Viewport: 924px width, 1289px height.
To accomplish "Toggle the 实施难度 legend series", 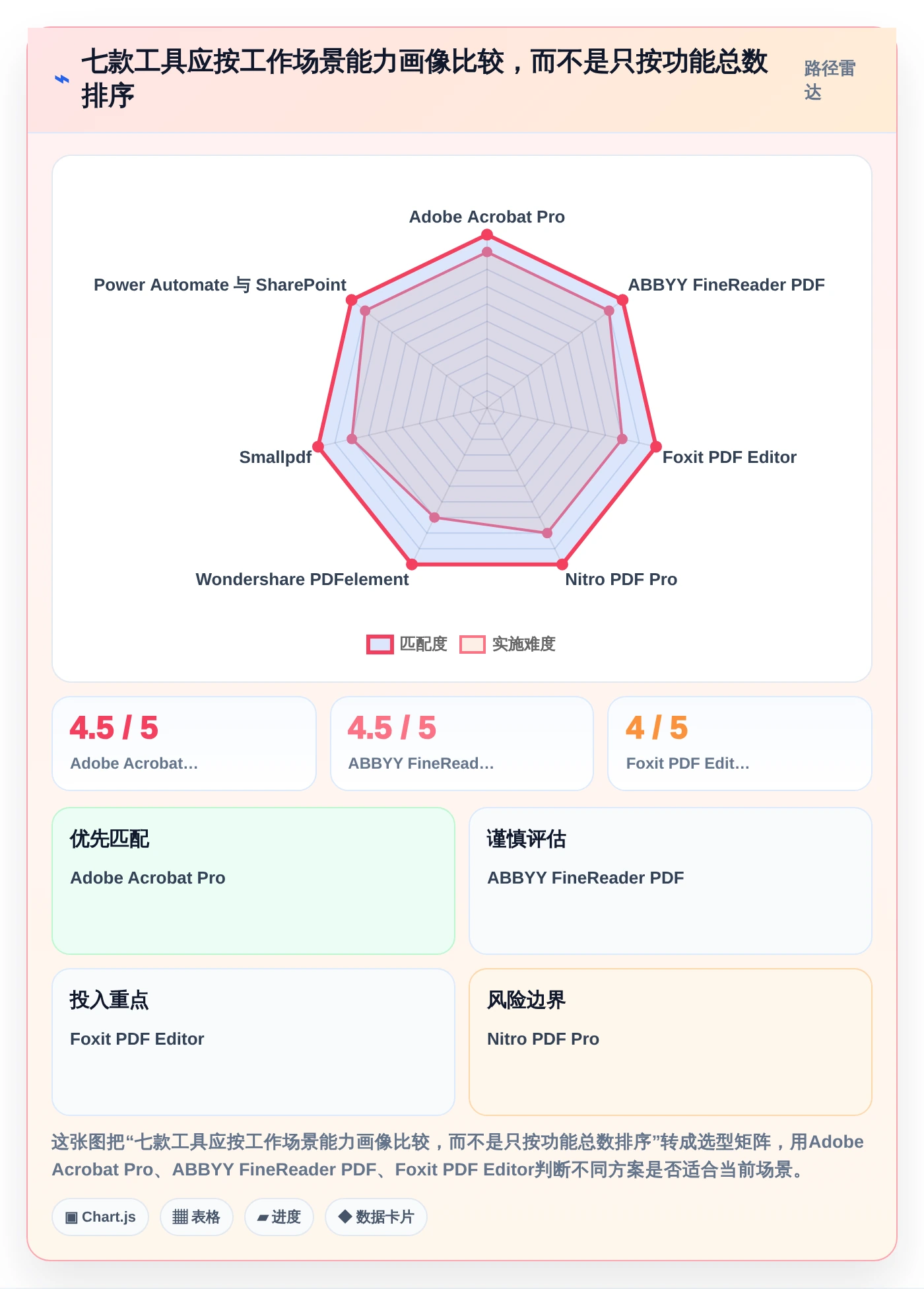I will pyautogui.click(x=508, y=644).
